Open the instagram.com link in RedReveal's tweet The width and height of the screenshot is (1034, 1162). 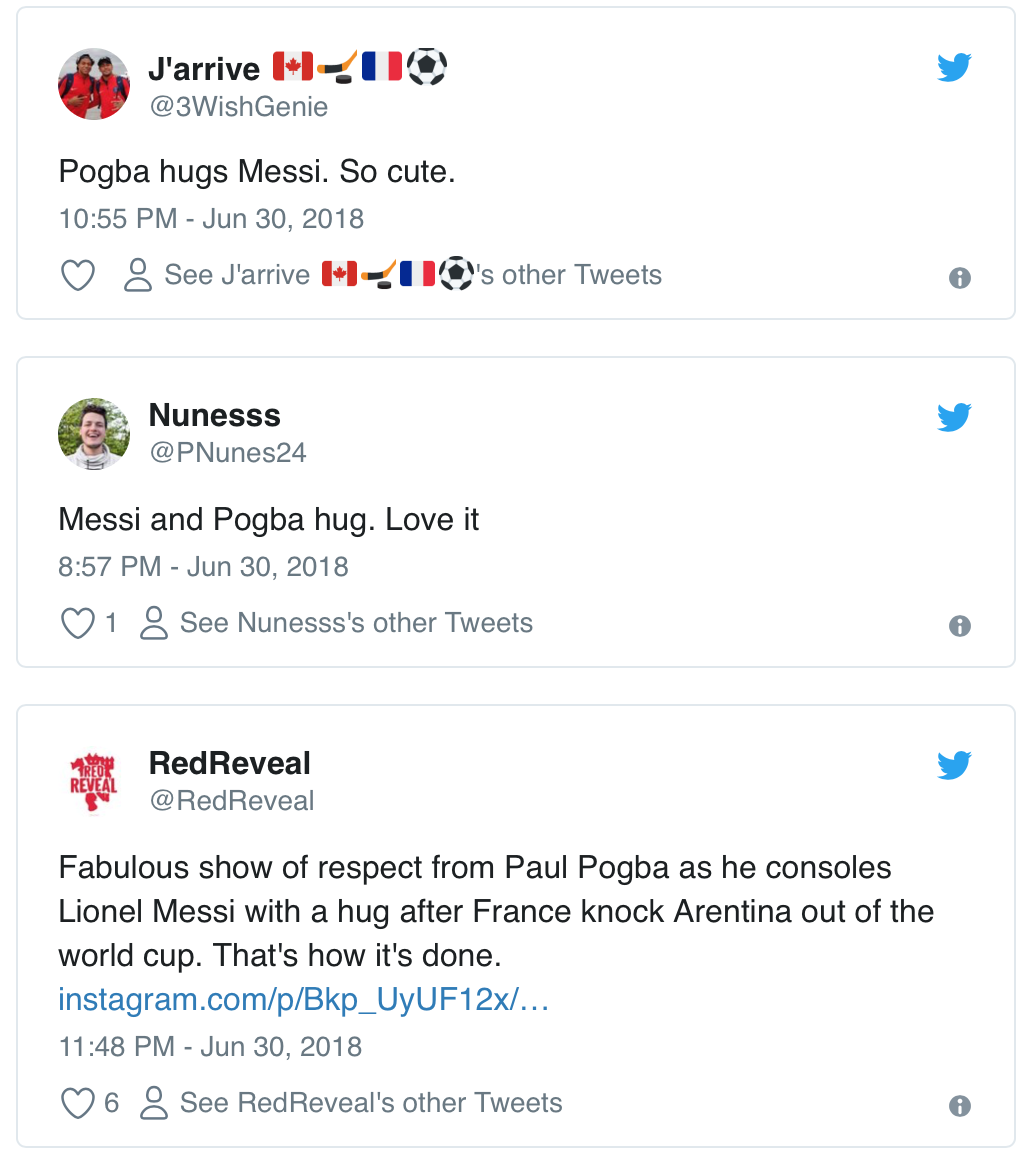click(302, 998)
